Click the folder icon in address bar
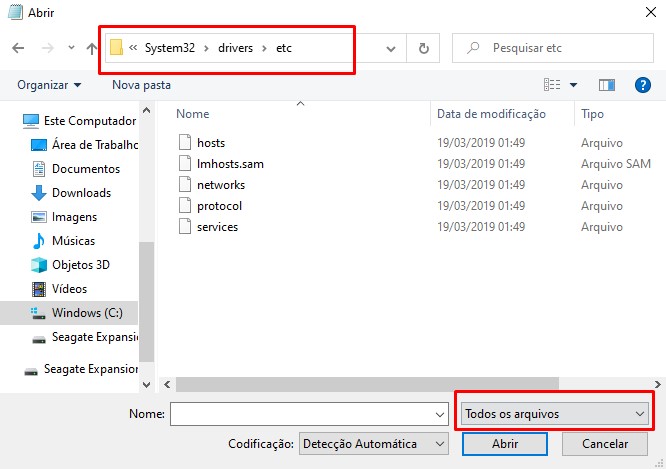This screenshot has width=666, height=469. (x=116, y=48)
